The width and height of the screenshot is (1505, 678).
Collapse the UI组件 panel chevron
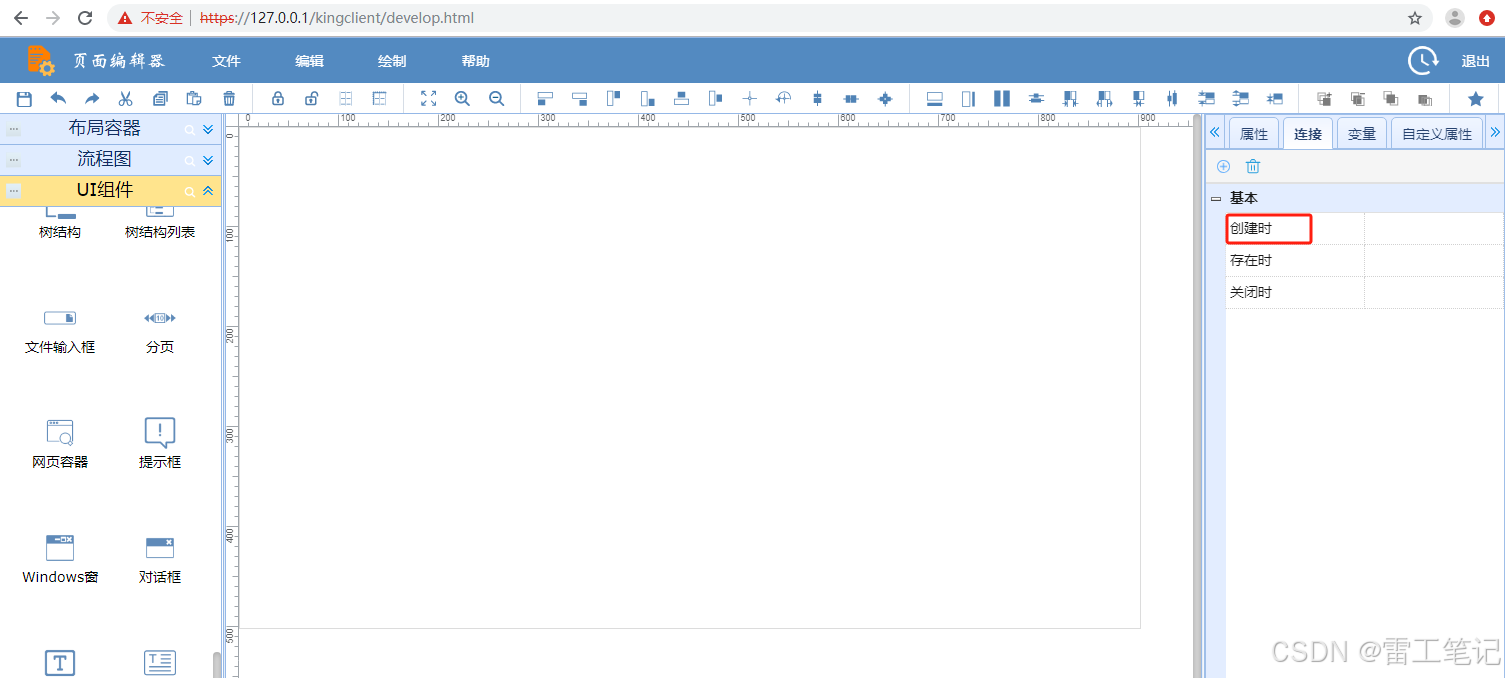click(208, 191)
